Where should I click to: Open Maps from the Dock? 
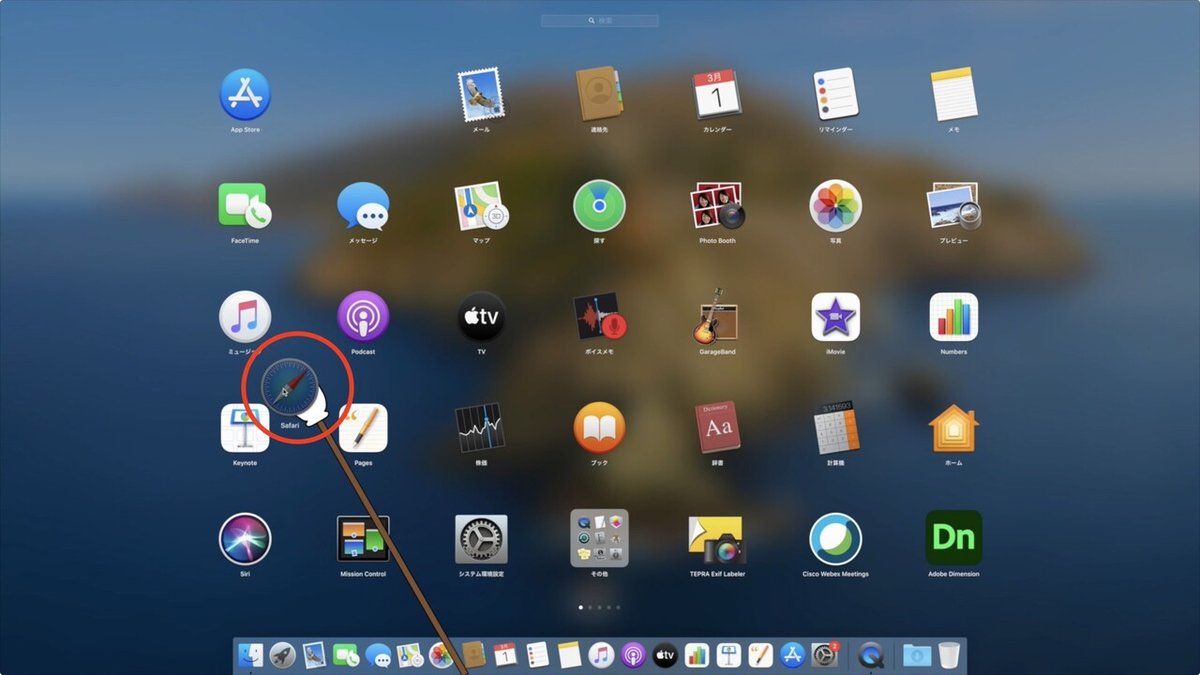pyautogui.click(x=409, y=655)
